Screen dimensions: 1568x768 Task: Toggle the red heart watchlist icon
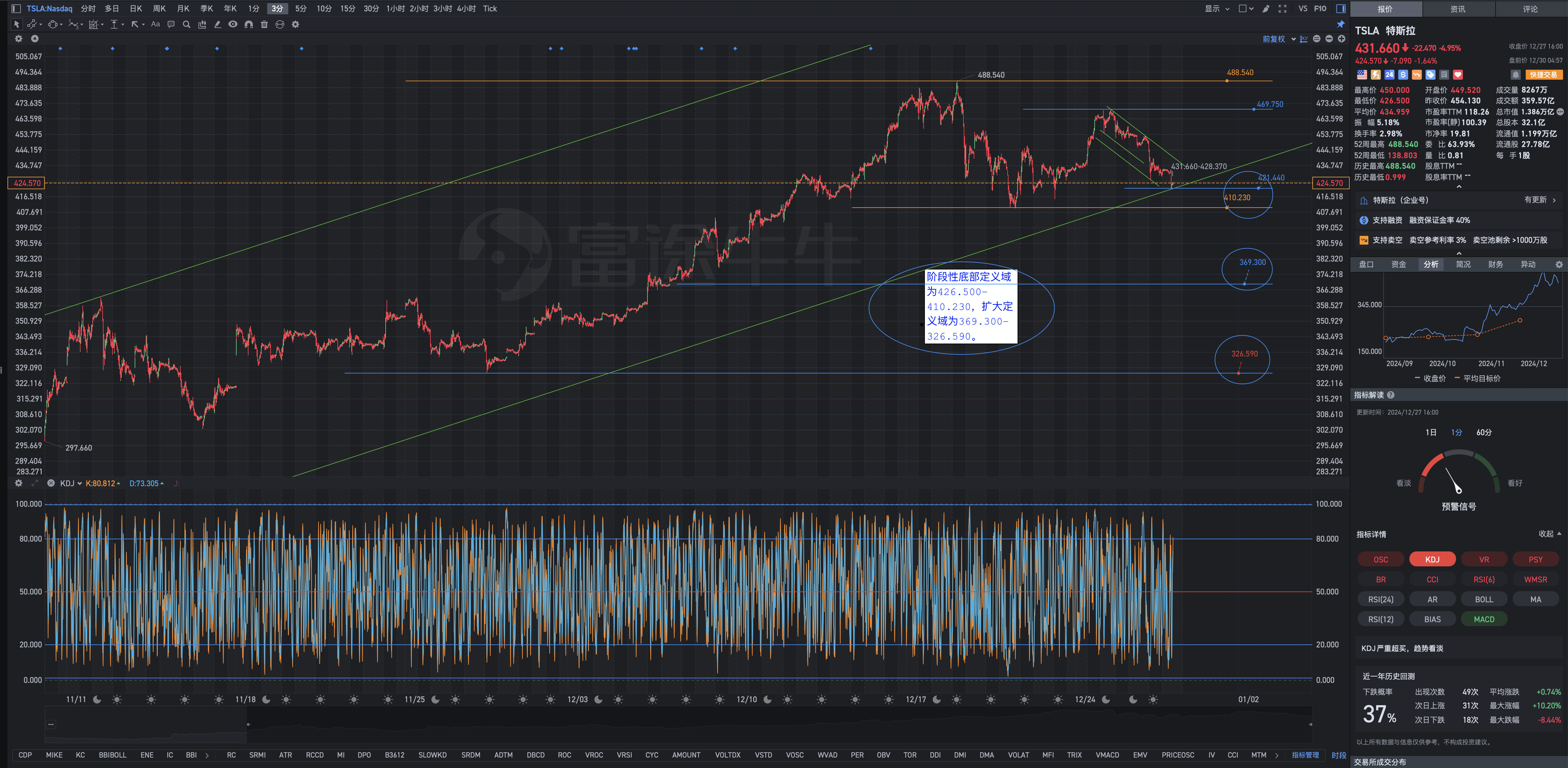(x=1458, y=75)
